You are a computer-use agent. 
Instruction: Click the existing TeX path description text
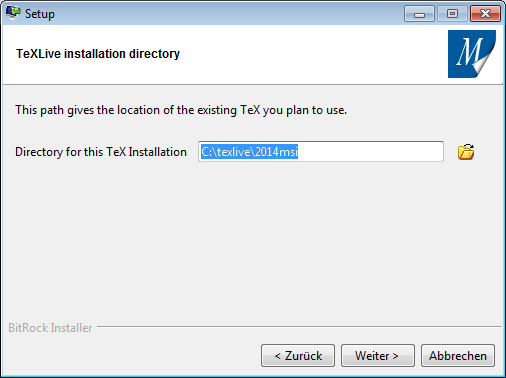pyautogui.click(x=181, y=110)
